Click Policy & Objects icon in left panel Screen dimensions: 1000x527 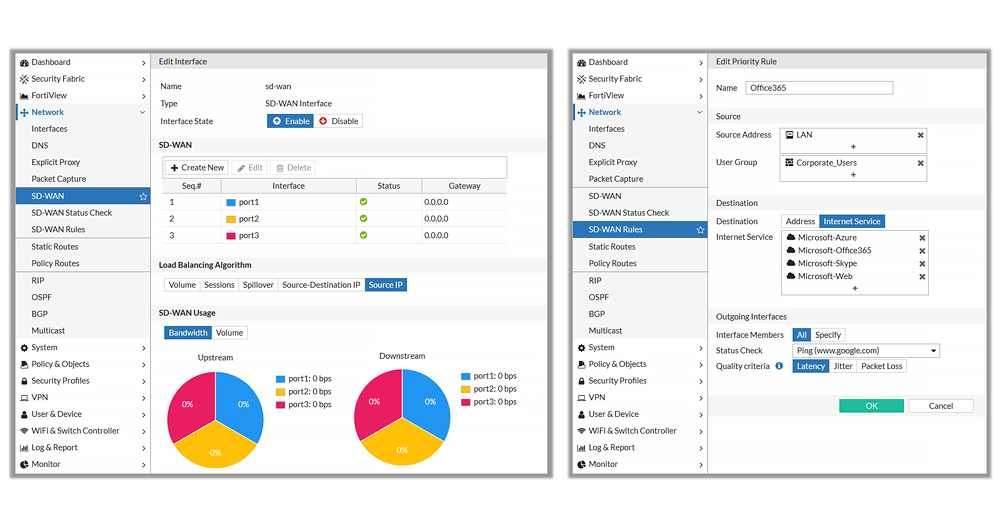click(x=24, y=364)
